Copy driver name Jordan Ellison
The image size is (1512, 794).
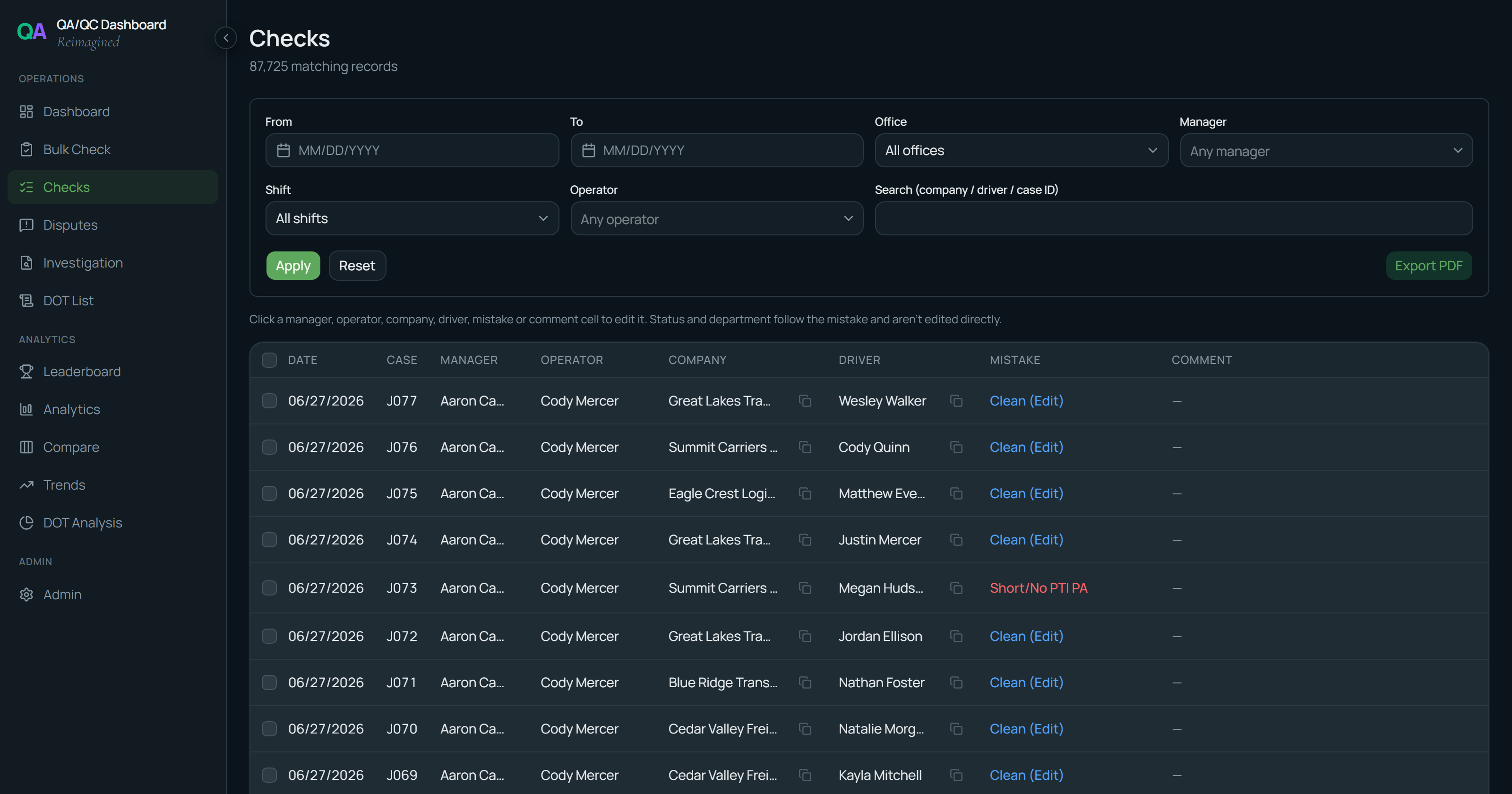(x=956, y=636)
